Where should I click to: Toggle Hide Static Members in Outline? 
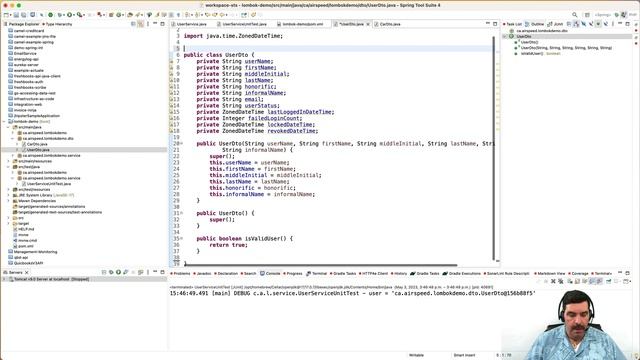click(591, 24)
